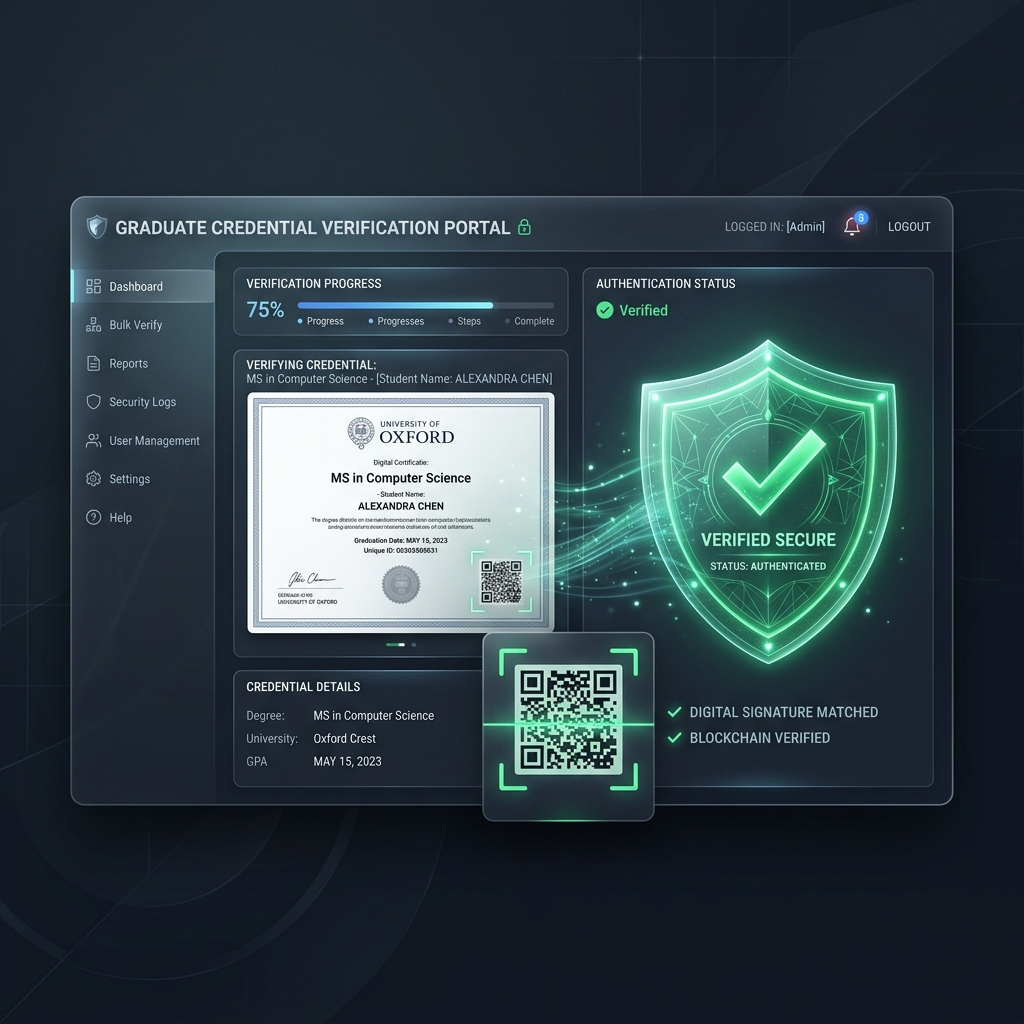Click the green padlock icon after the title
The width and height of the screenshot is (1024, 1024).
tap(524, 227)
